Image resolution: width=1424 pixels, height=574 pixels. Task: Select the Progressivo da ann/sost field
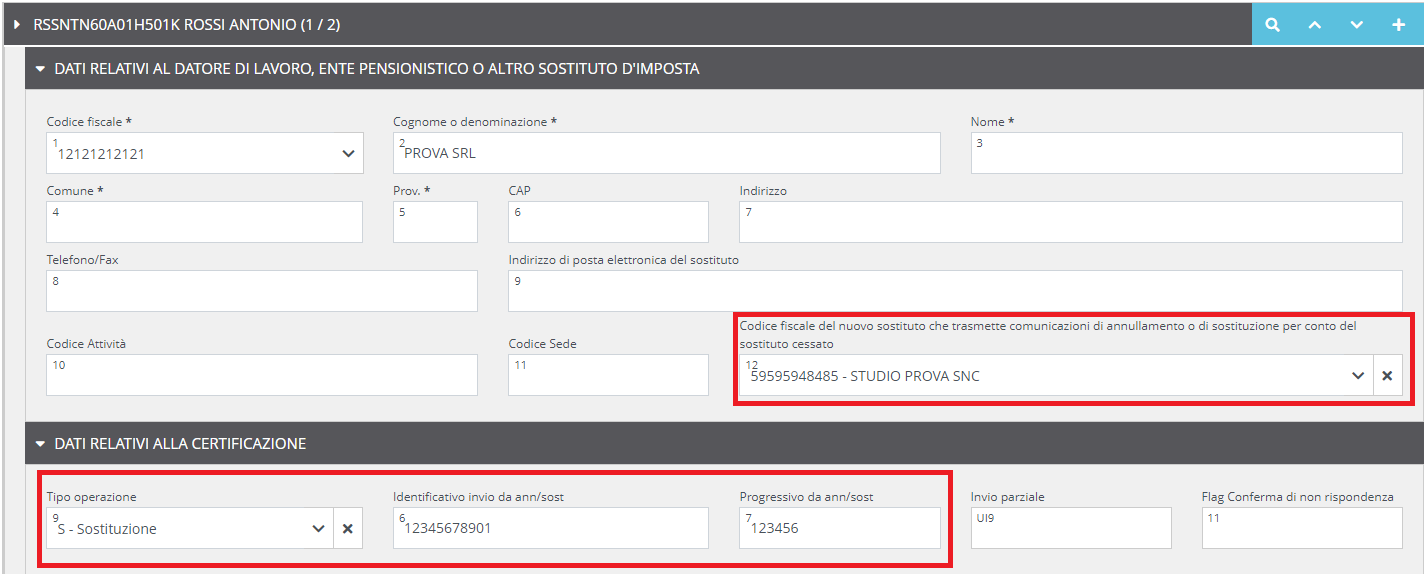click(840, 528)
